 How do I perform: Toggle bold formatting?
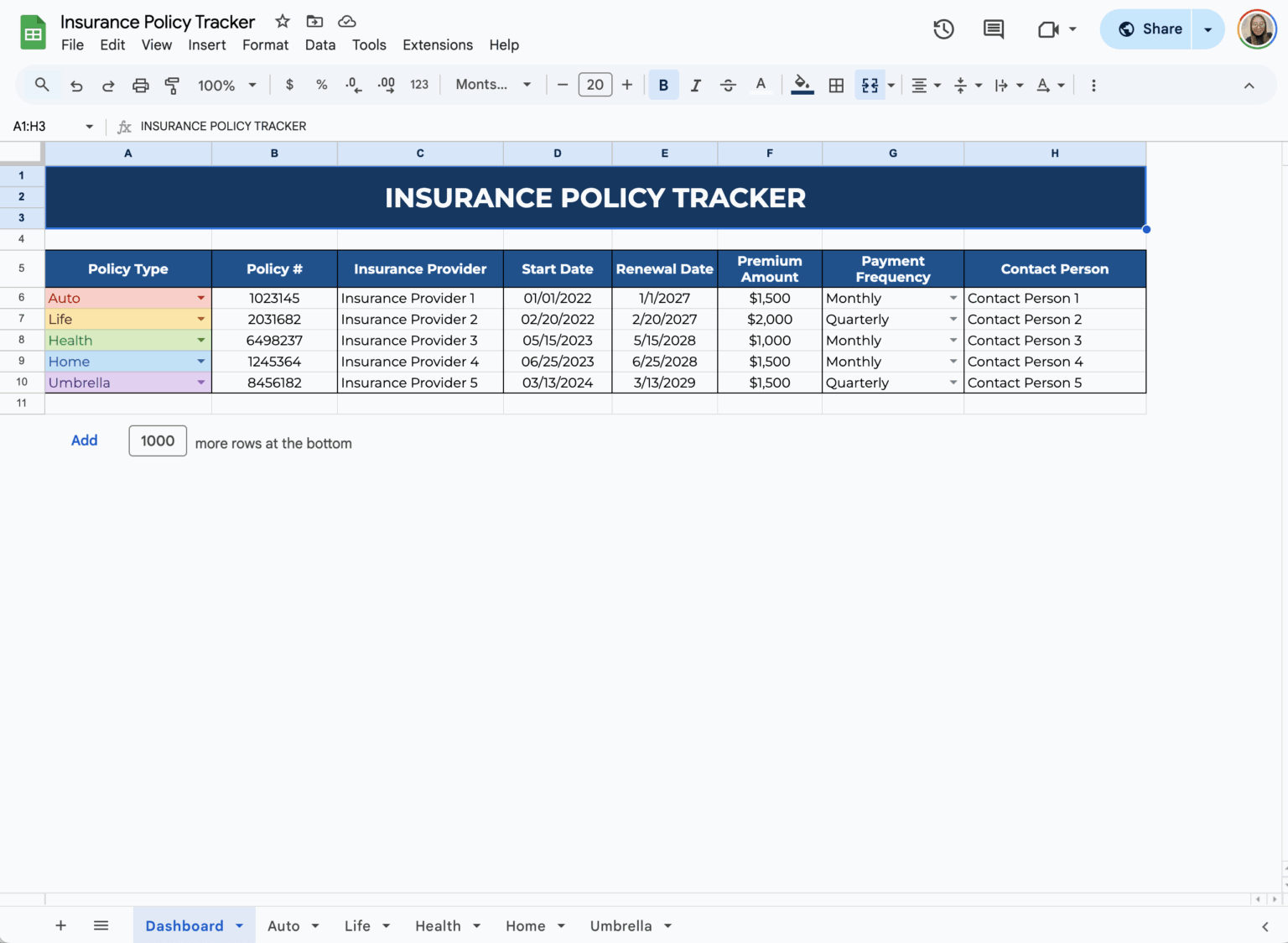click(x=663, y=85)
